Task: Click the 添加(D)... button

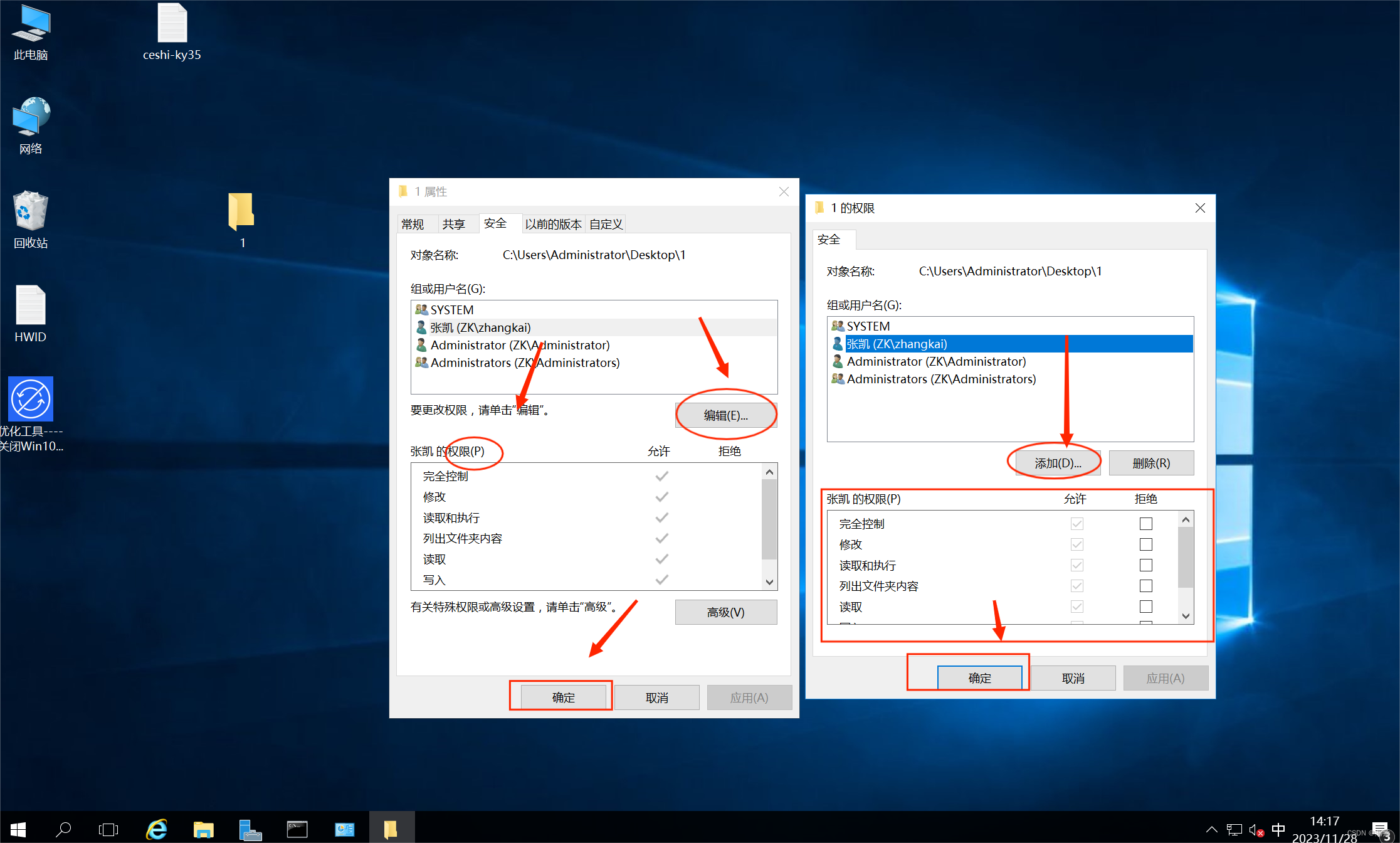Action: [x=1058, y=463]
